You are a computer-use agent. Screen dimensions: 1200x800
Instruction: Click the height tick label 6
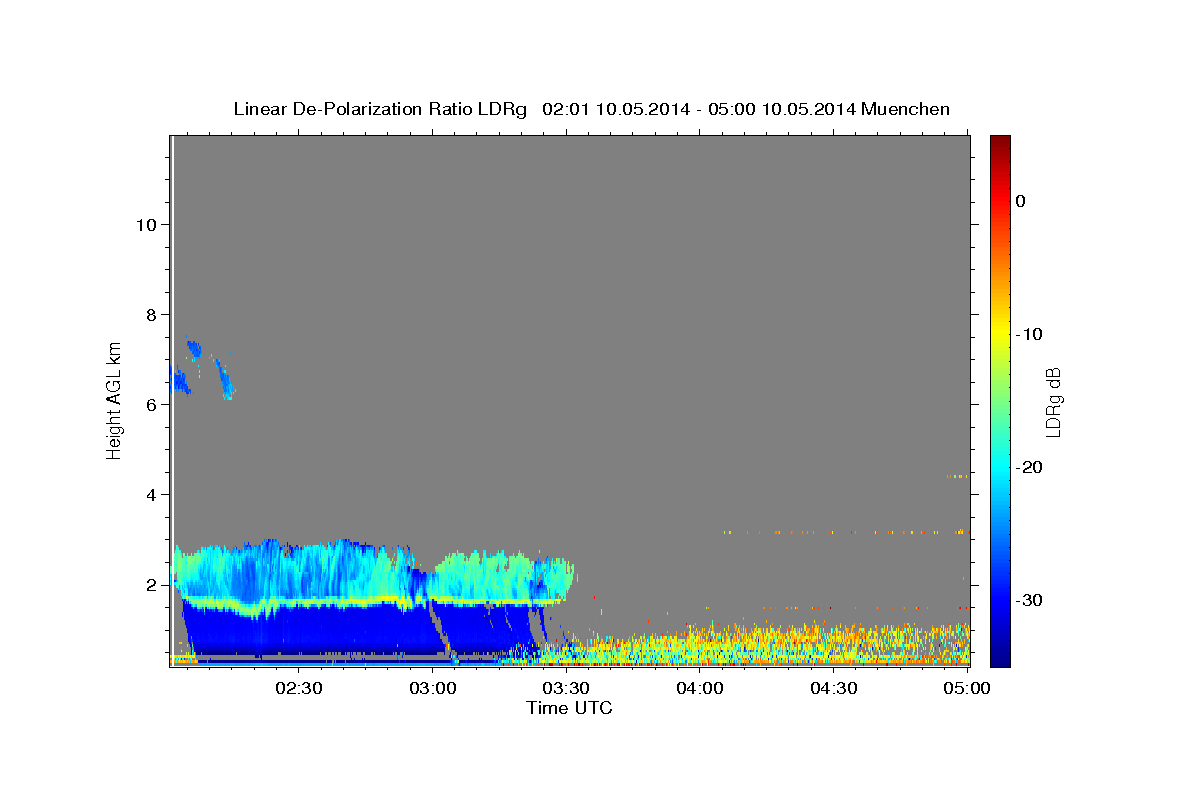151,405
